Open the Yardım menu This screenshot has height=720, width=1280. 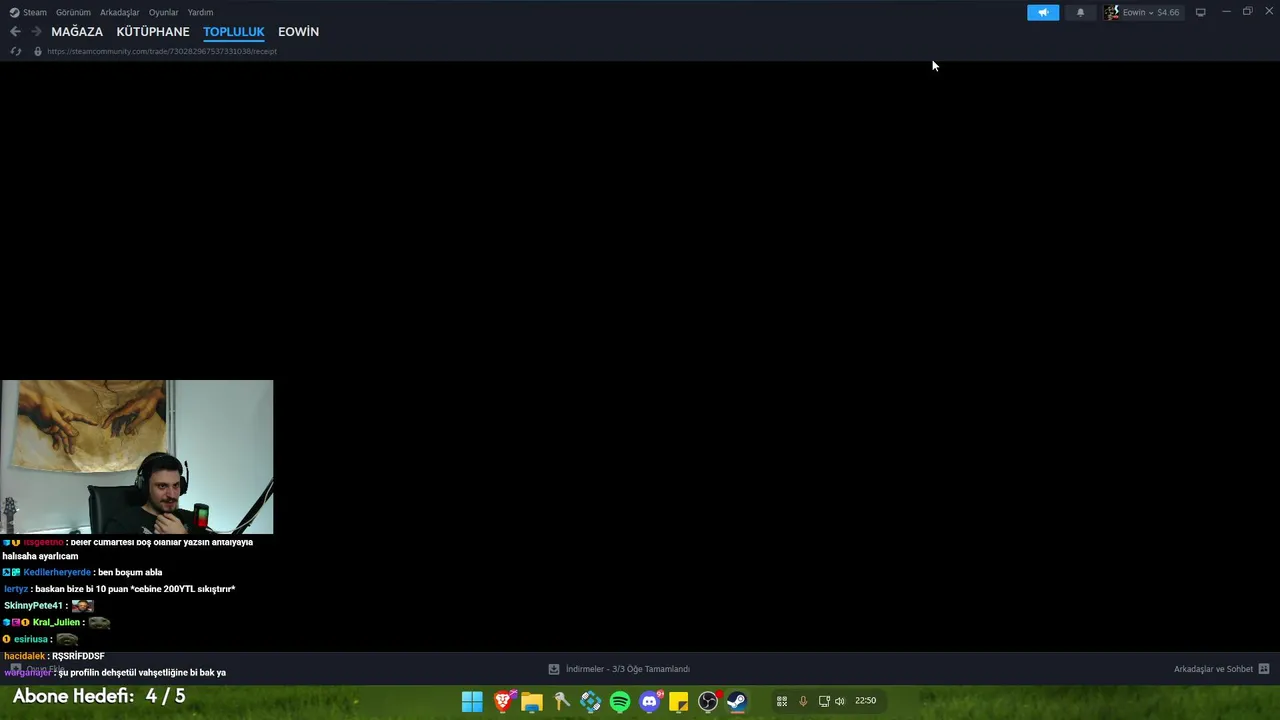200,12
